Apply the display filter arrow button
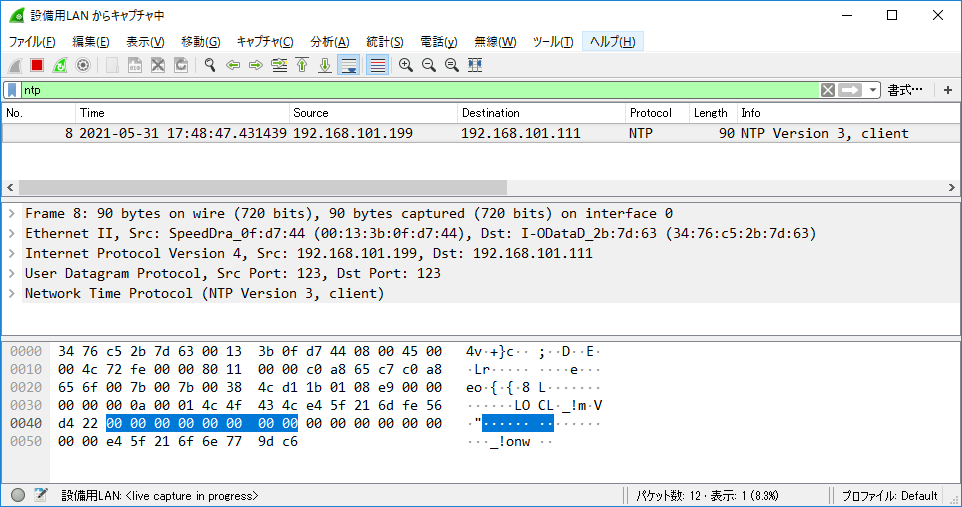Image resolution: width=962 pixels, height=507 pixels. pyautogui.click(x=850, y=90)
